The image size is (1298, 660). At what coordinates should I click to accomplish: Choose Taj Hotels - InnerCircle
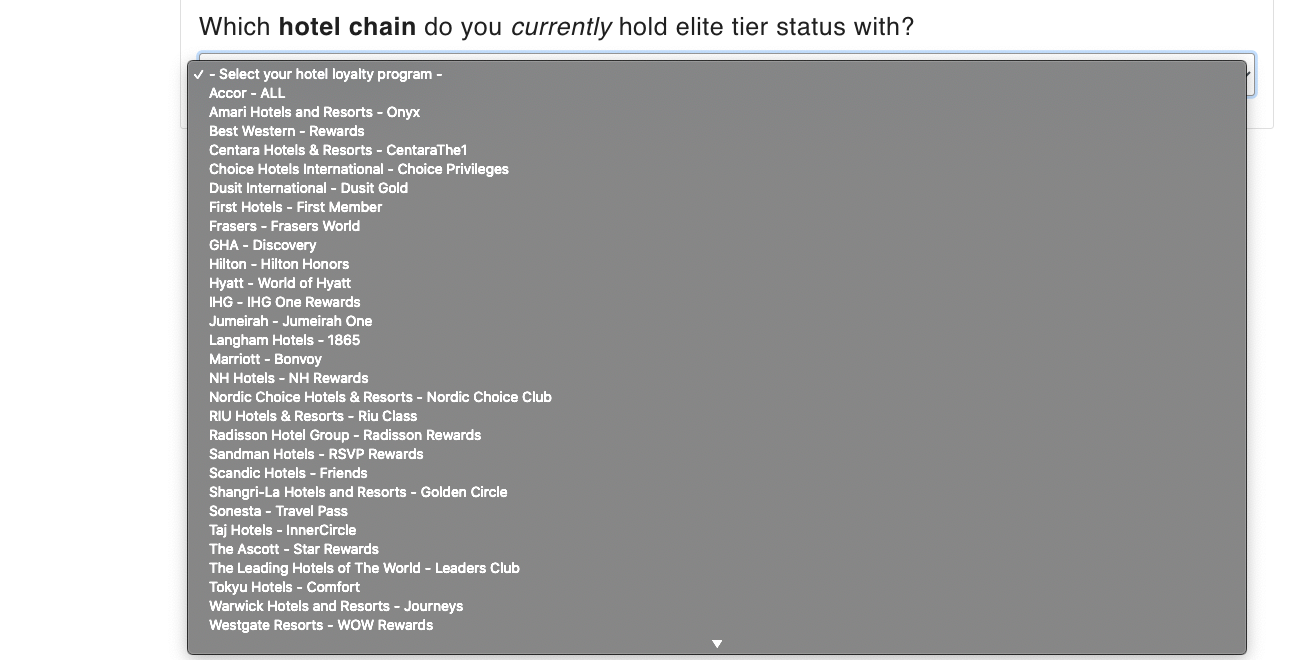pos(716,530)
